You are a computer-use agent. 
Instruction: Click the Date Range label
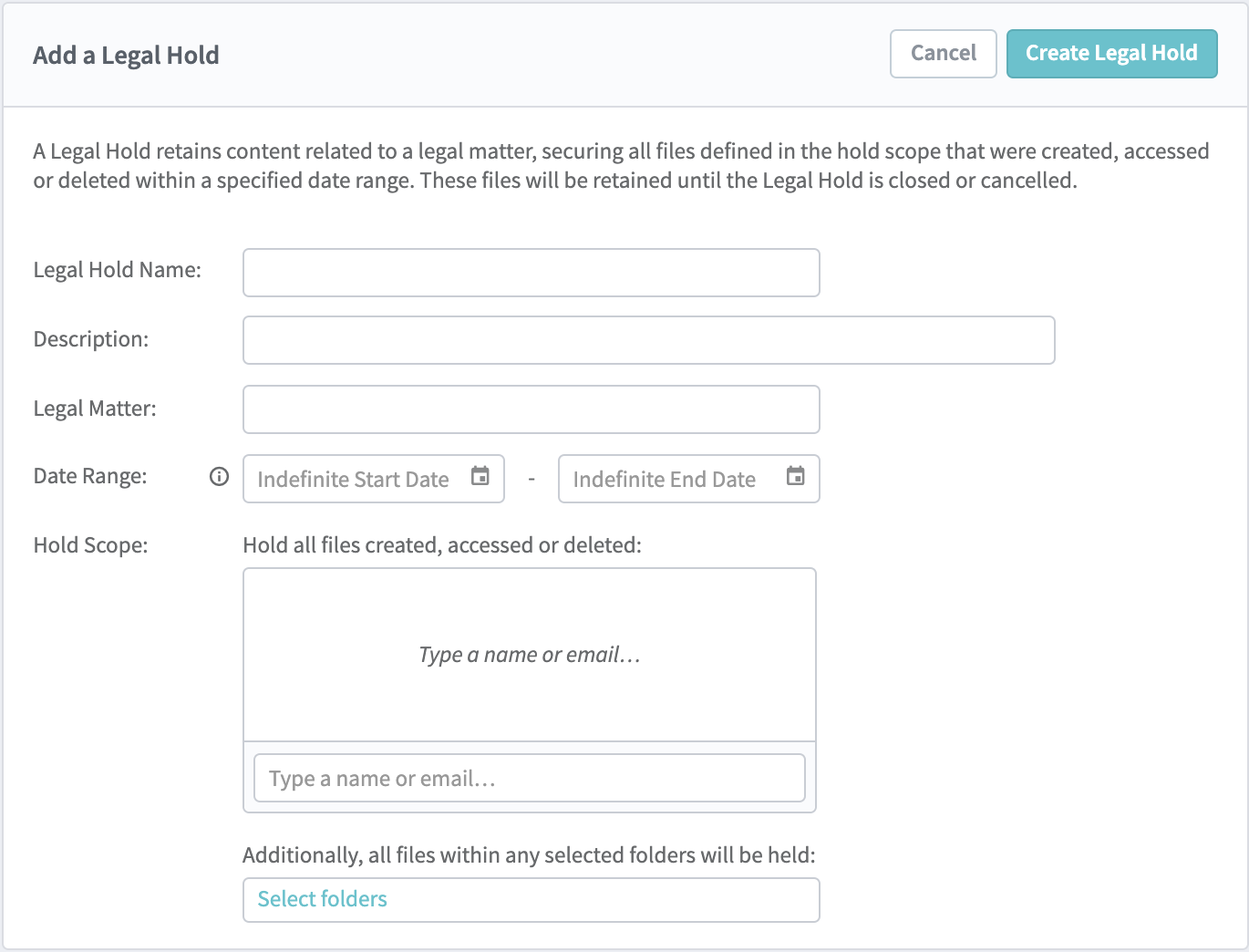(90, 476)
